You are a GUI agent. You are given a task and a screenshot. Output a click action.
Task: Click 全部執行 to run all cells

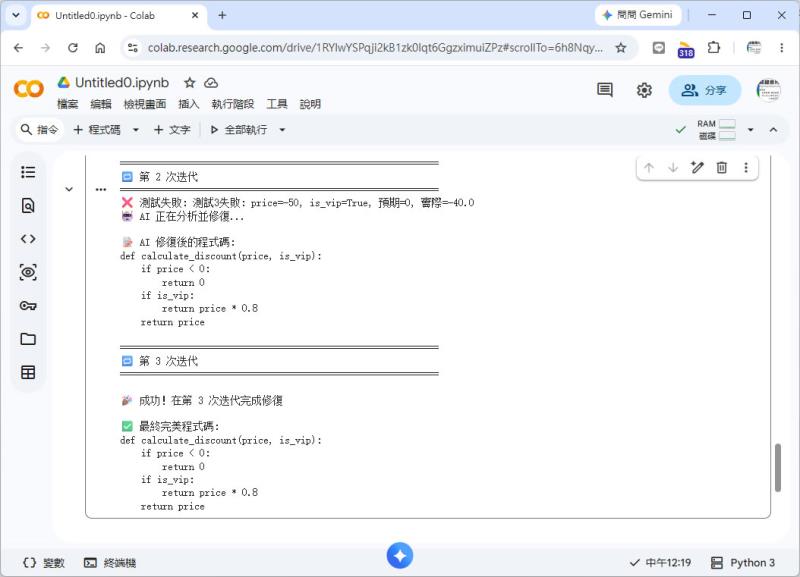click(239, 130)
